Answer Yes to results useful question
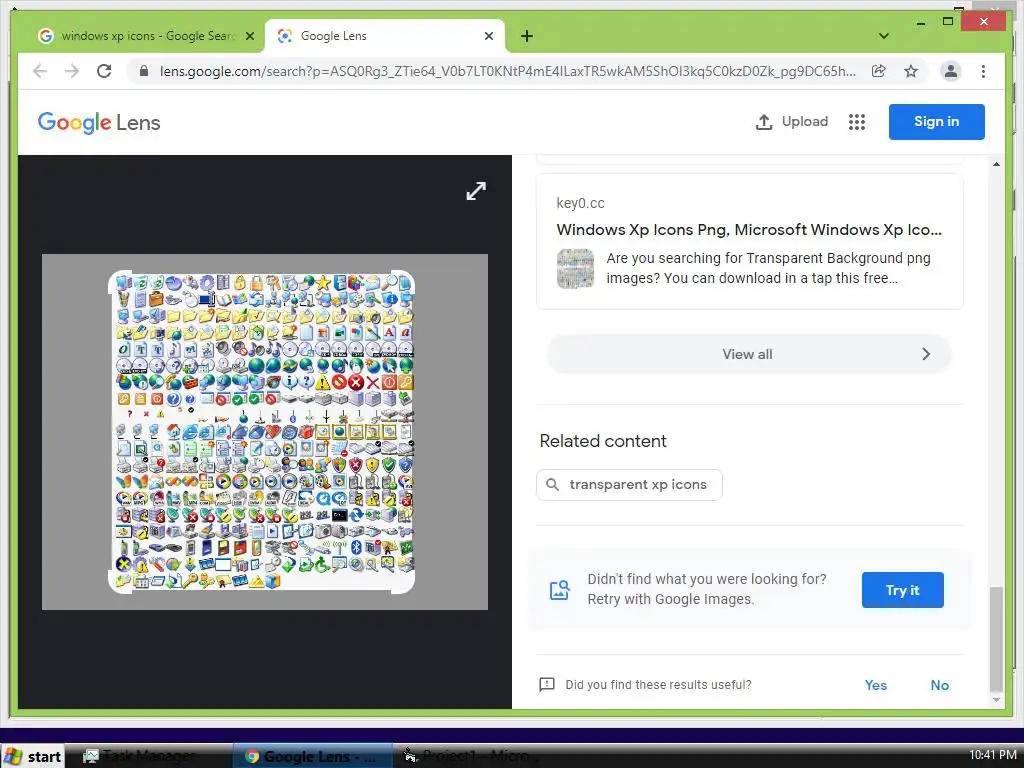Image resolution: width=1024 pixels, height=768 pixels. [x=876, y=685]
